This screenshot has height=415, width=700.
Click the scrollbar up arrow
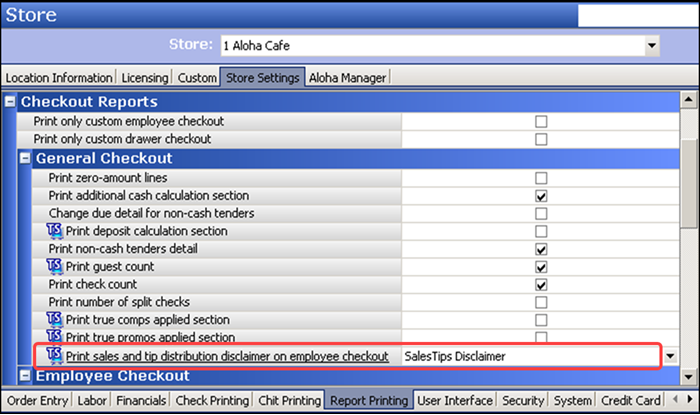pyautogui.click(x=688, y=99)
